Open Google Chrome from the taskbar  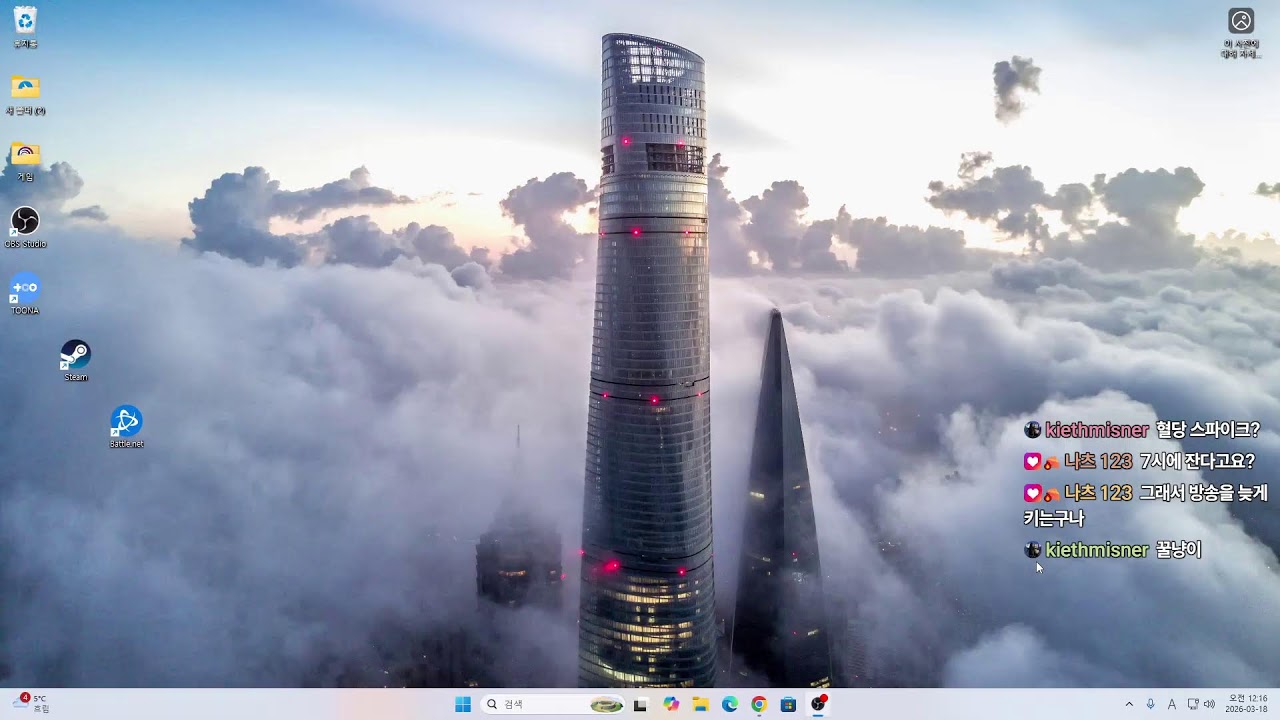click(759, 704)
